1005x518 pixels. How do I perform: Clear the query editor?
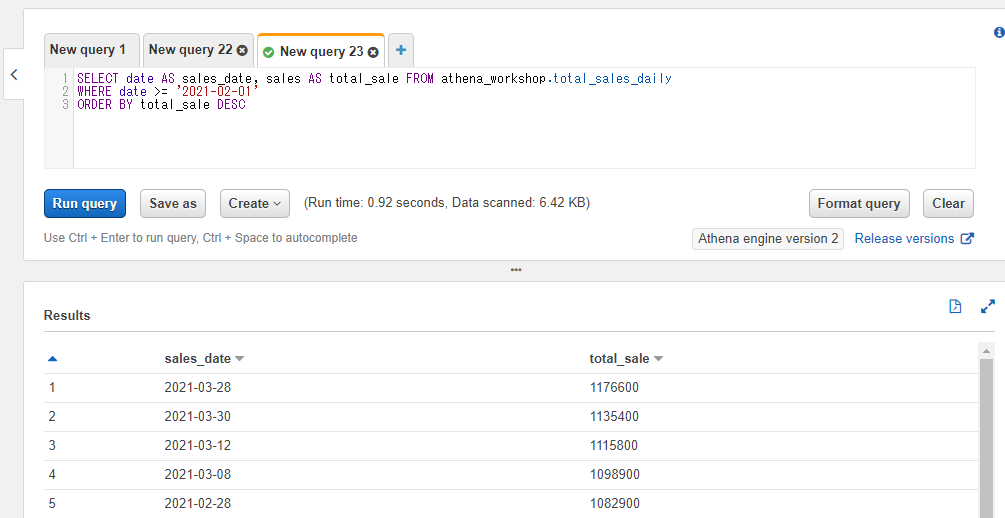[948, 203]
